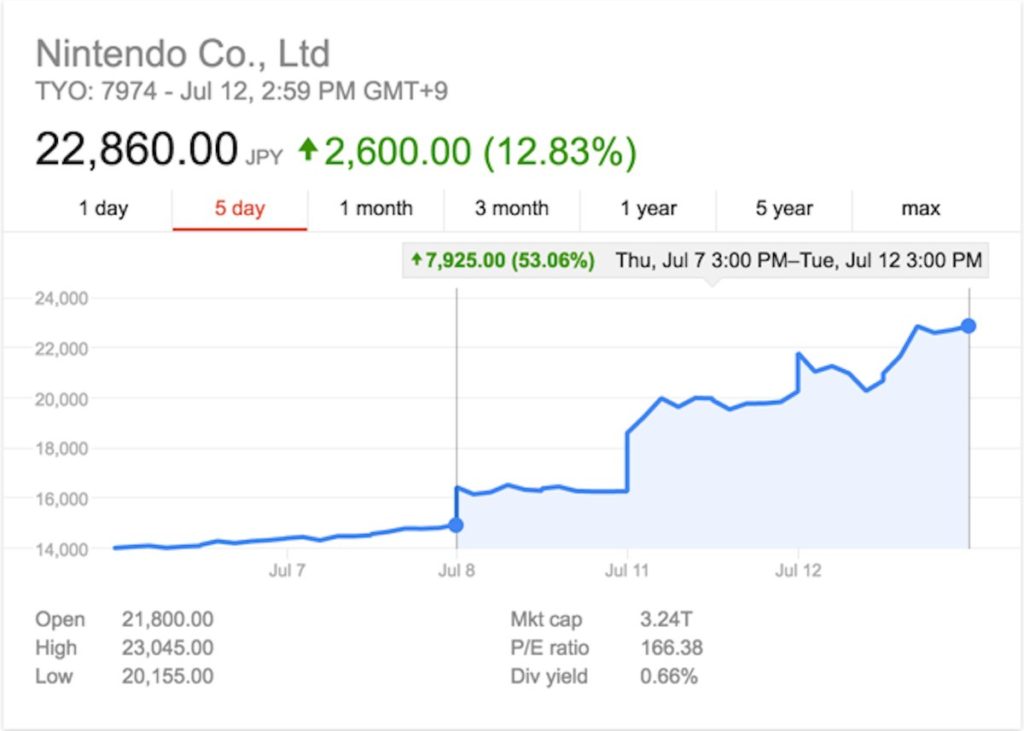Click the Open price 21,800.00
The image size is (1024, 731).
(167, 620)
